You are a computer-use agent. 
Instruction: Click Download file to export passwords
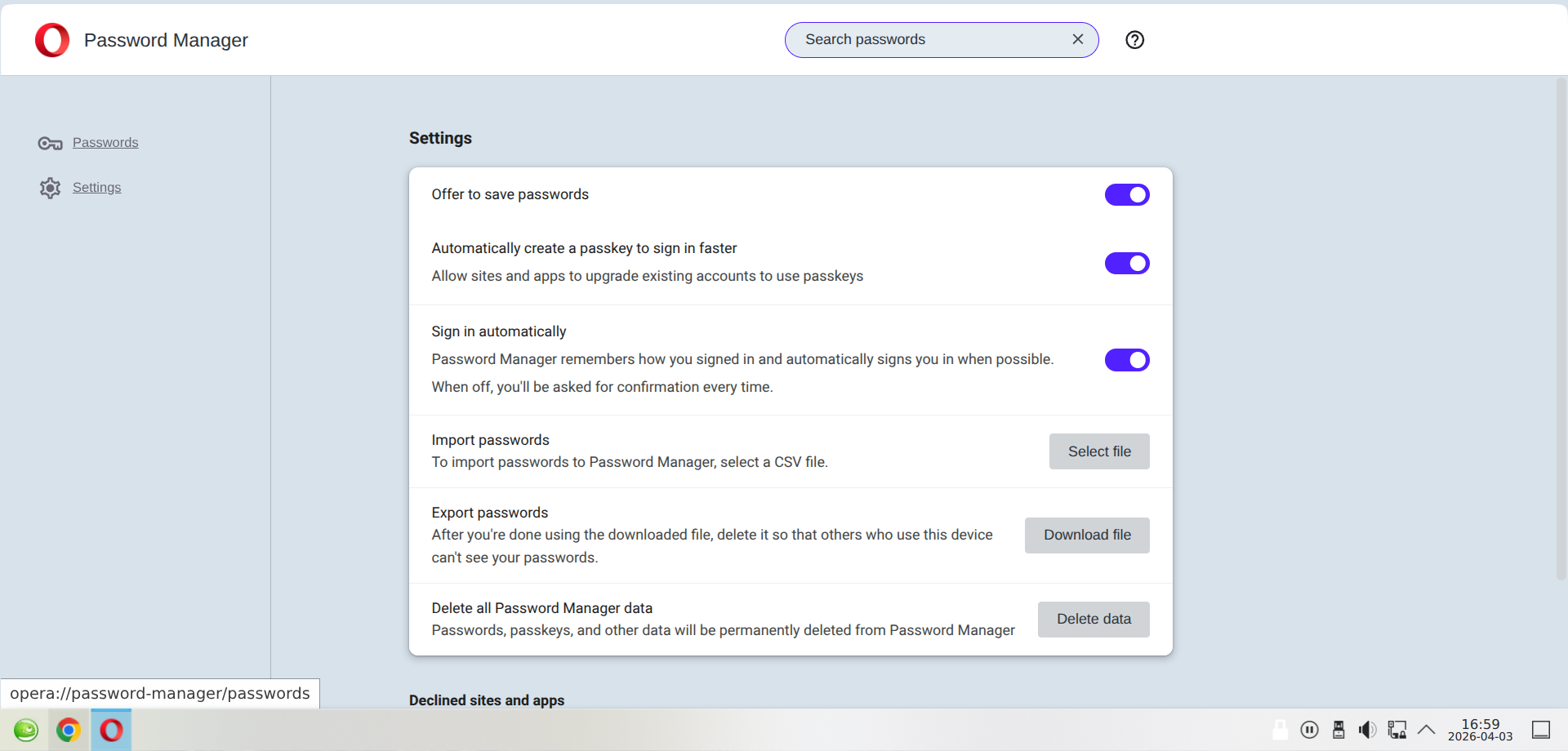pyautogui.click(x=1086, y=535)
